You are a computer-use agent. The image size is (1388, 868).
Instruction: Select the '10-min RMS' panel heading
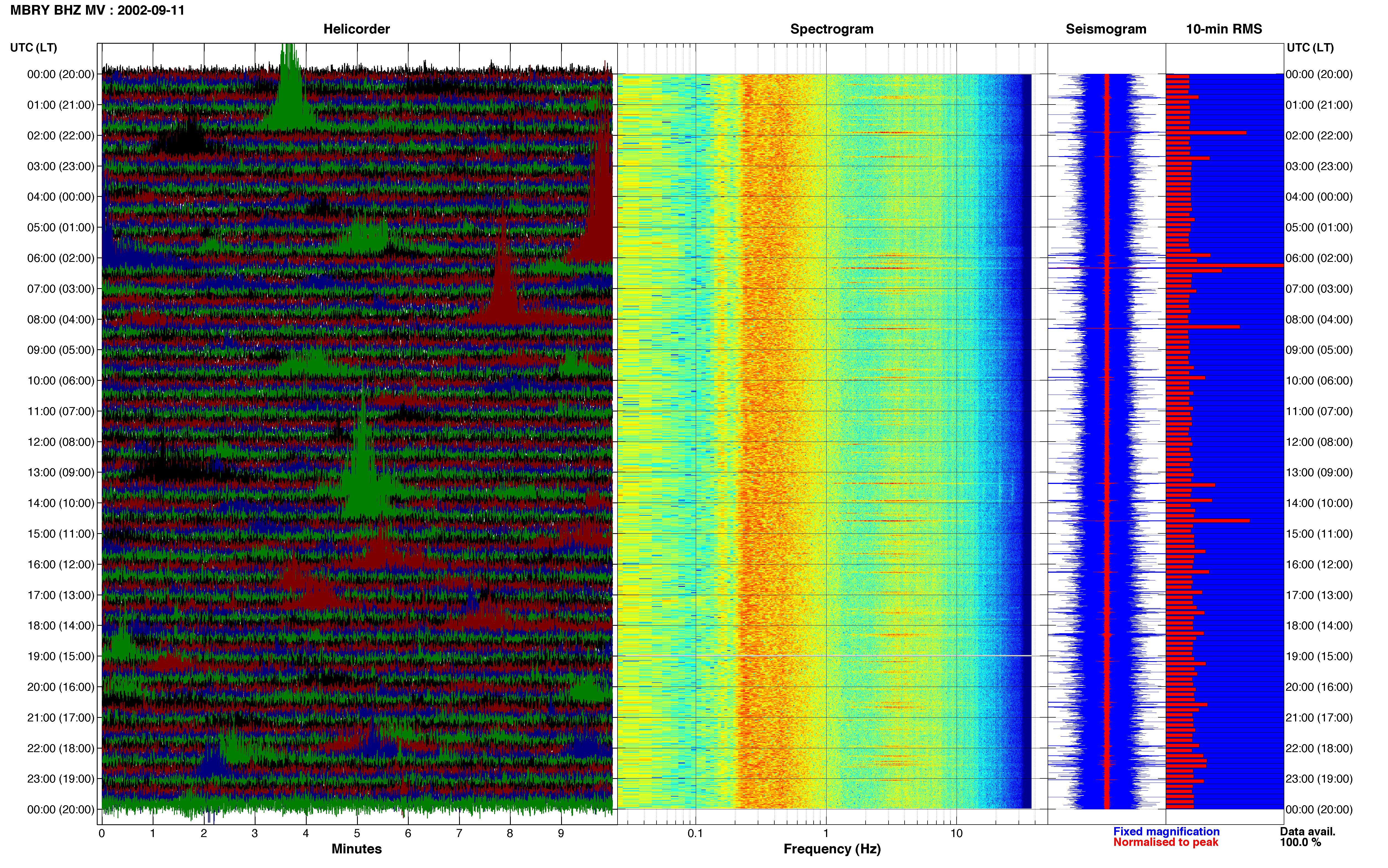coord(1224,29)
